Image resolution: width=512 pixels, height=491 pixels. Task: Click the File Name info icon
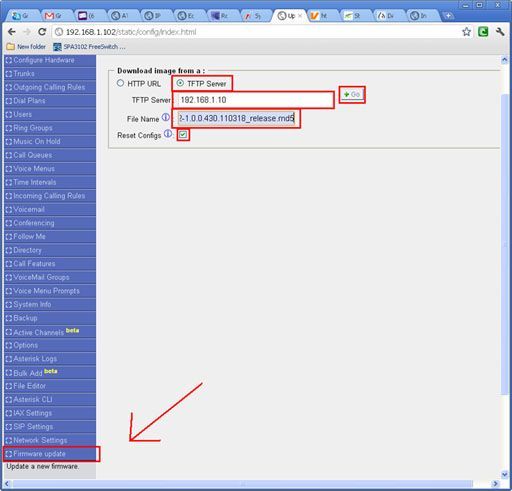166,117
